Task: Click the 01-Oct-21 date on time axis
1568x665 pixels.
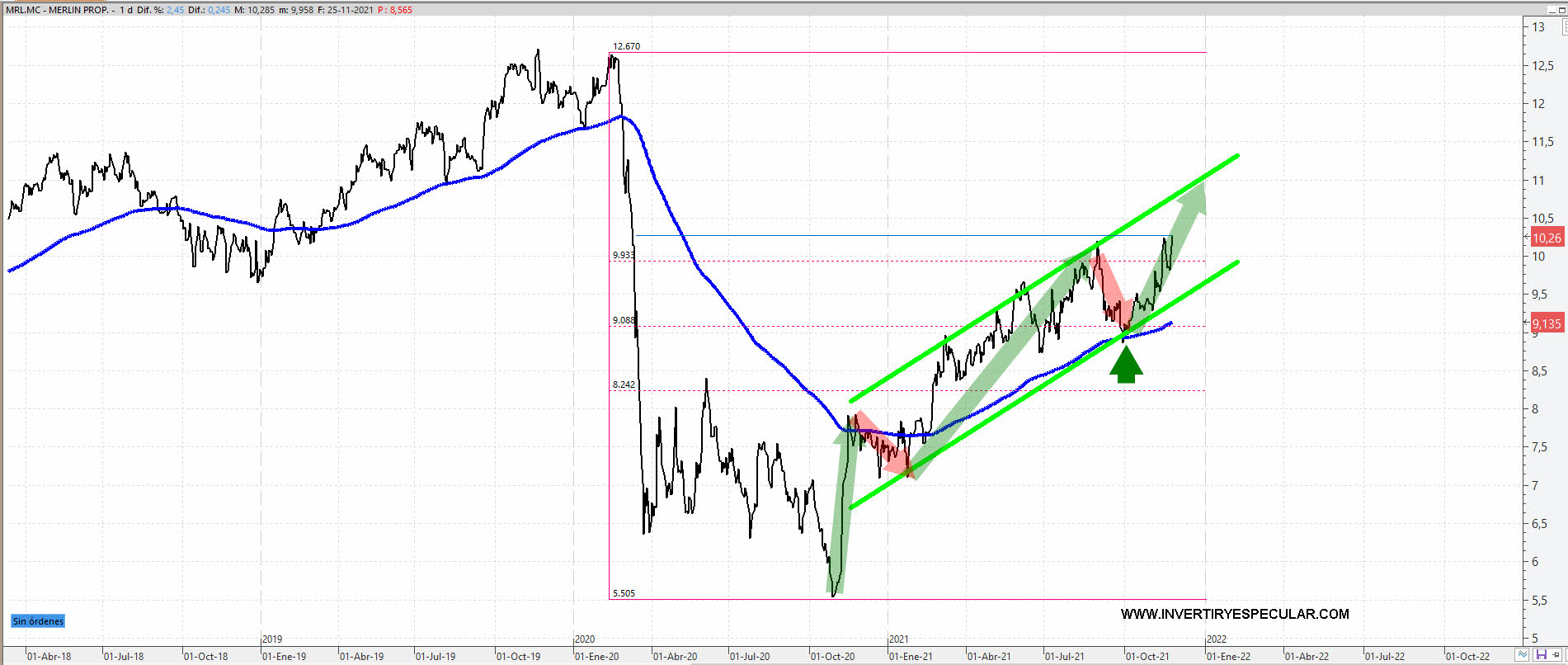Action: pyautogui.click(x=1147, y=657)
